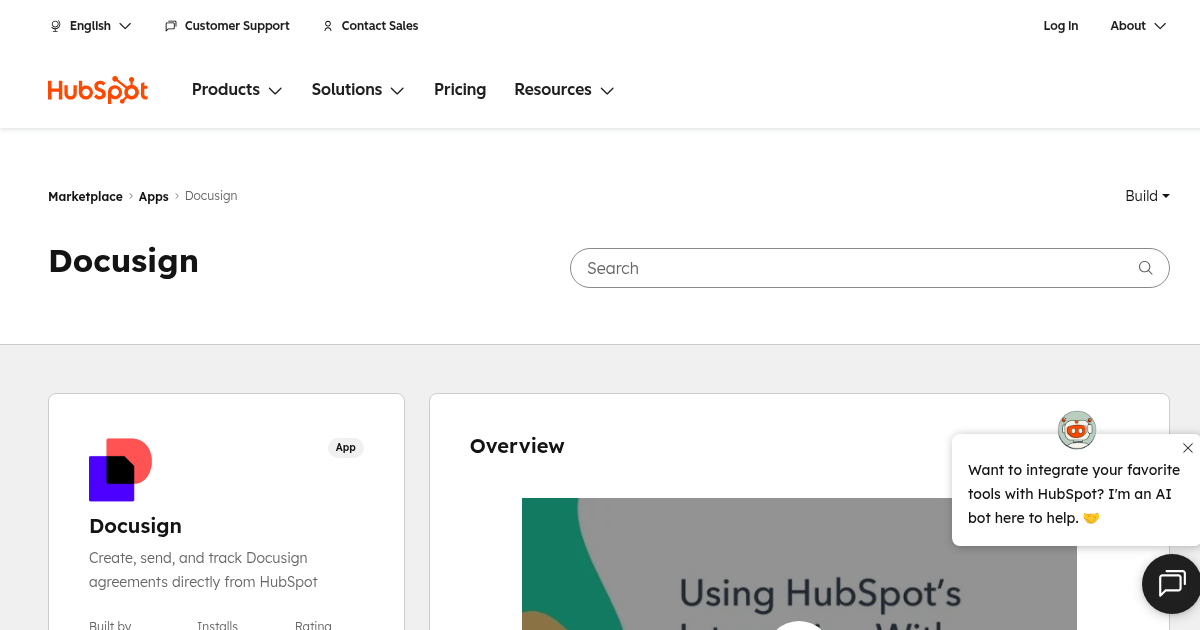Click the HubSpot logo
The image size is (1200, 630).
98,90
